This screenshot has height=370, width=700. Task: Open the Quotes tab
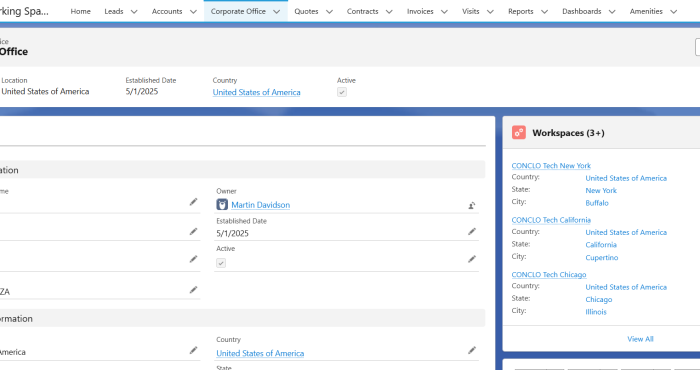pyautogui.click(x=306, y=12)
